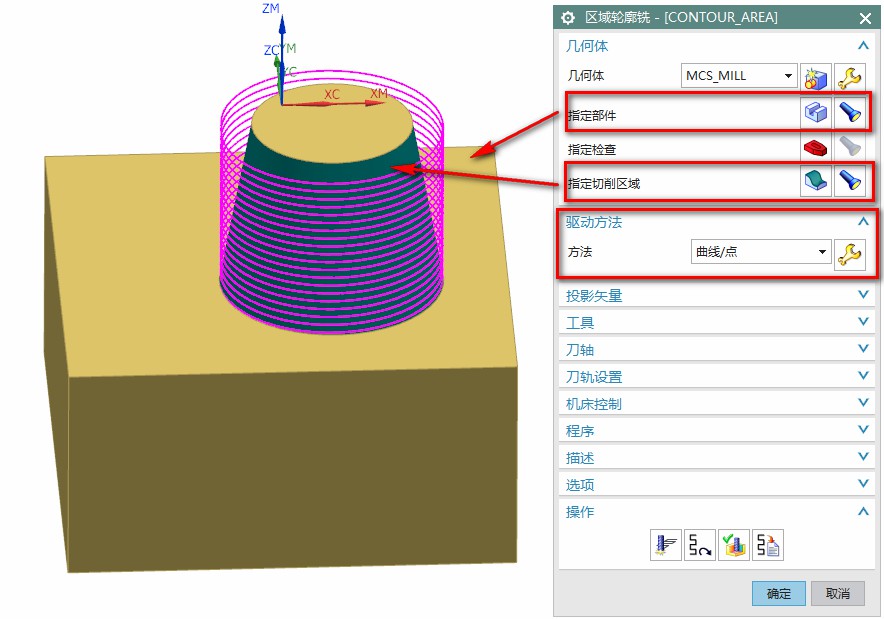Click the select check geometry icon (指定检查)
This screenshot has height=619, width=884.
(817, 148)
